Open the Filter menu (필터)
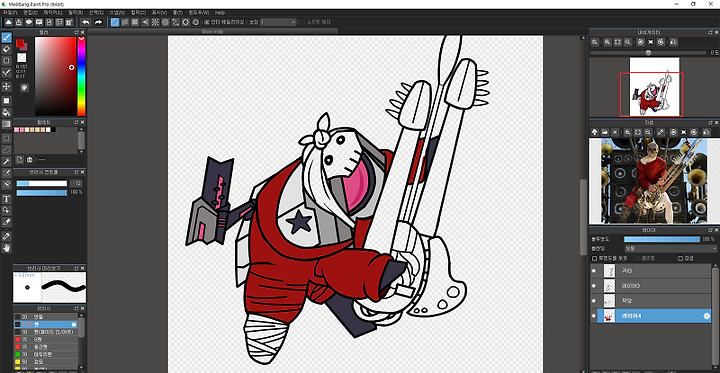This screenshot has width=720, height=373. (75, 12)
